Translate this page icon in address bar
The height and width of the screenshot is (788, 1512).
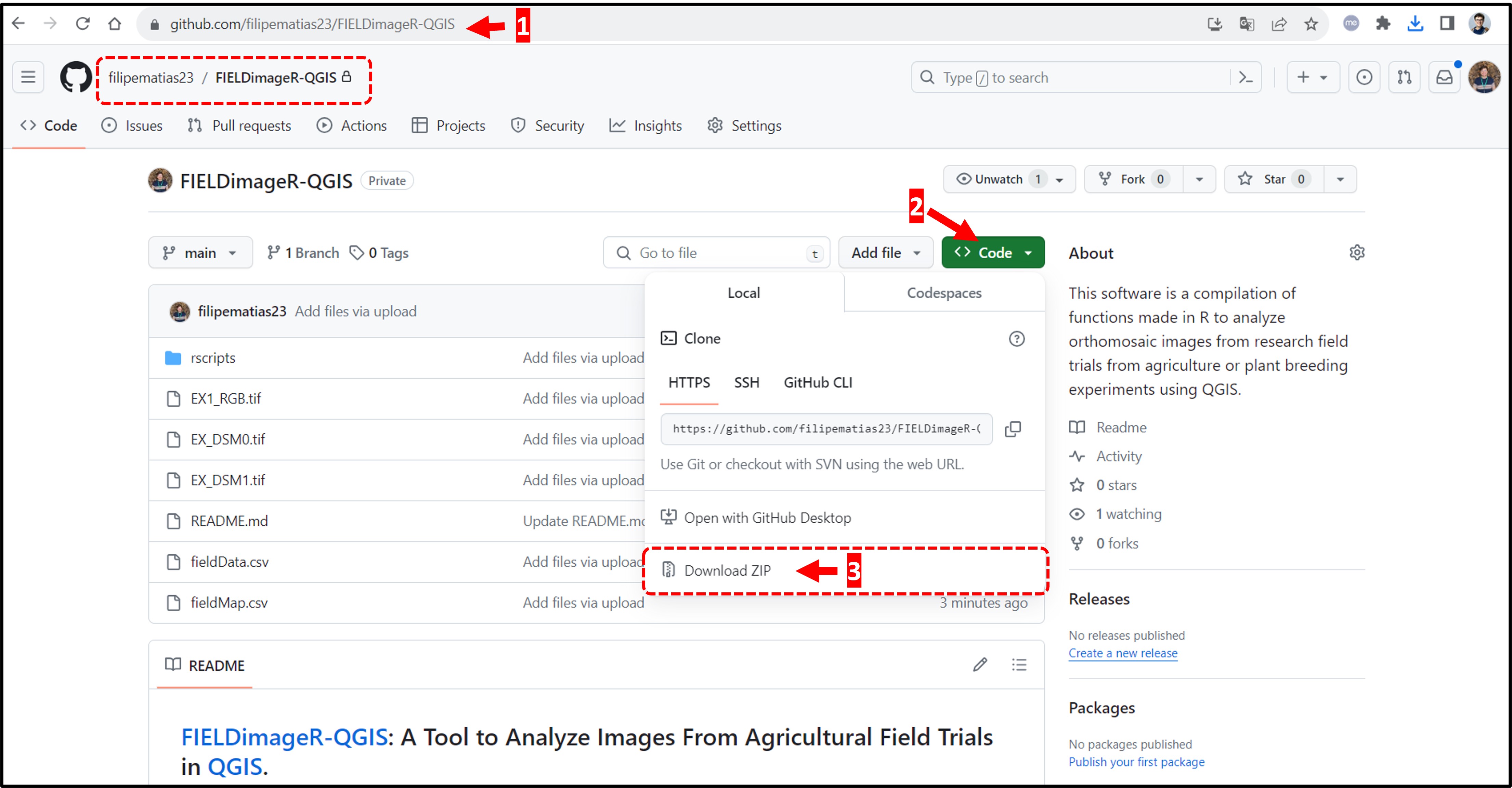click(x=1247, y=24)
